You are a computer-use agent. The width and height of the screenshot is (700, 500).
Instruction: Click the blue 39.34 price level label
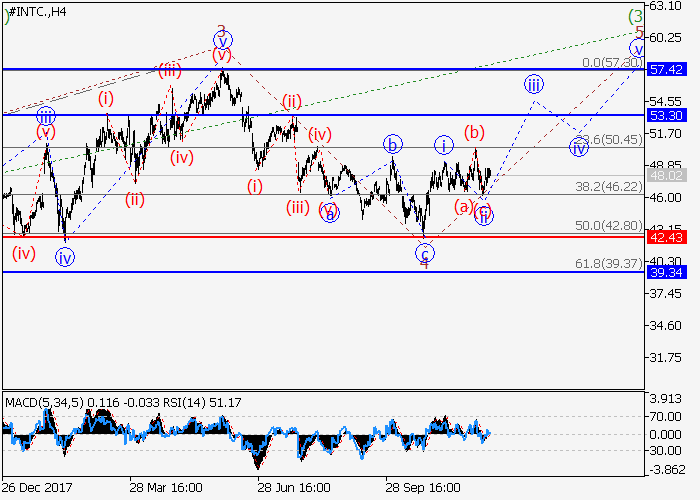click(664, 271)
